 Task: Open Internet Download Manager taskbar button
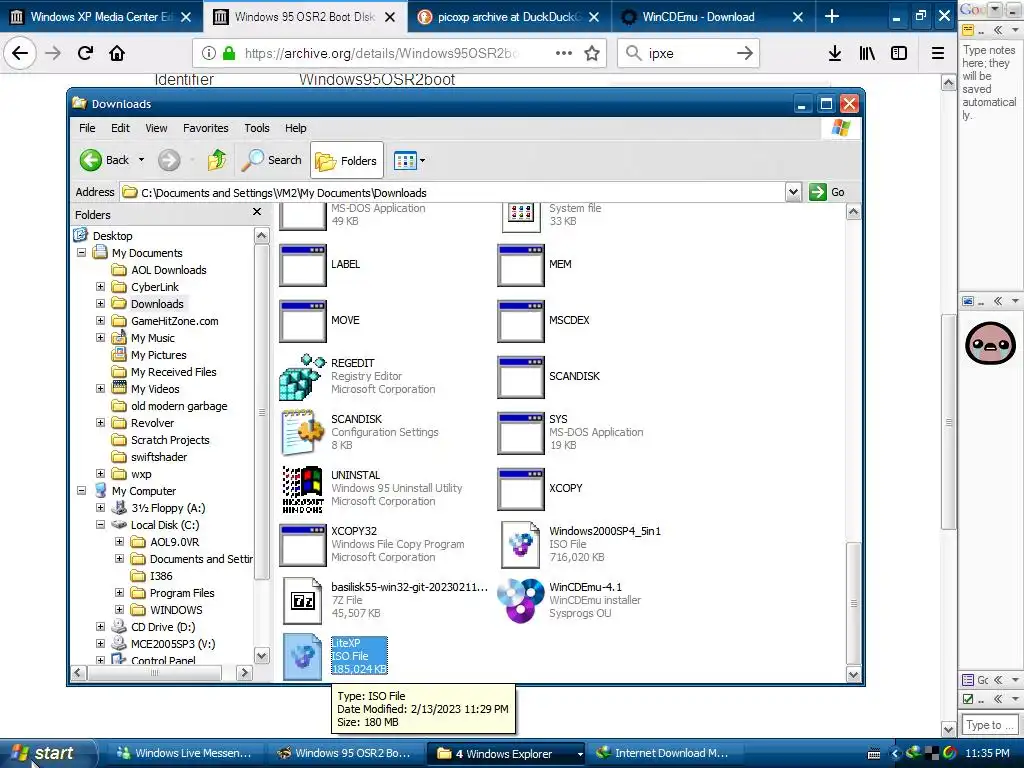663,753
